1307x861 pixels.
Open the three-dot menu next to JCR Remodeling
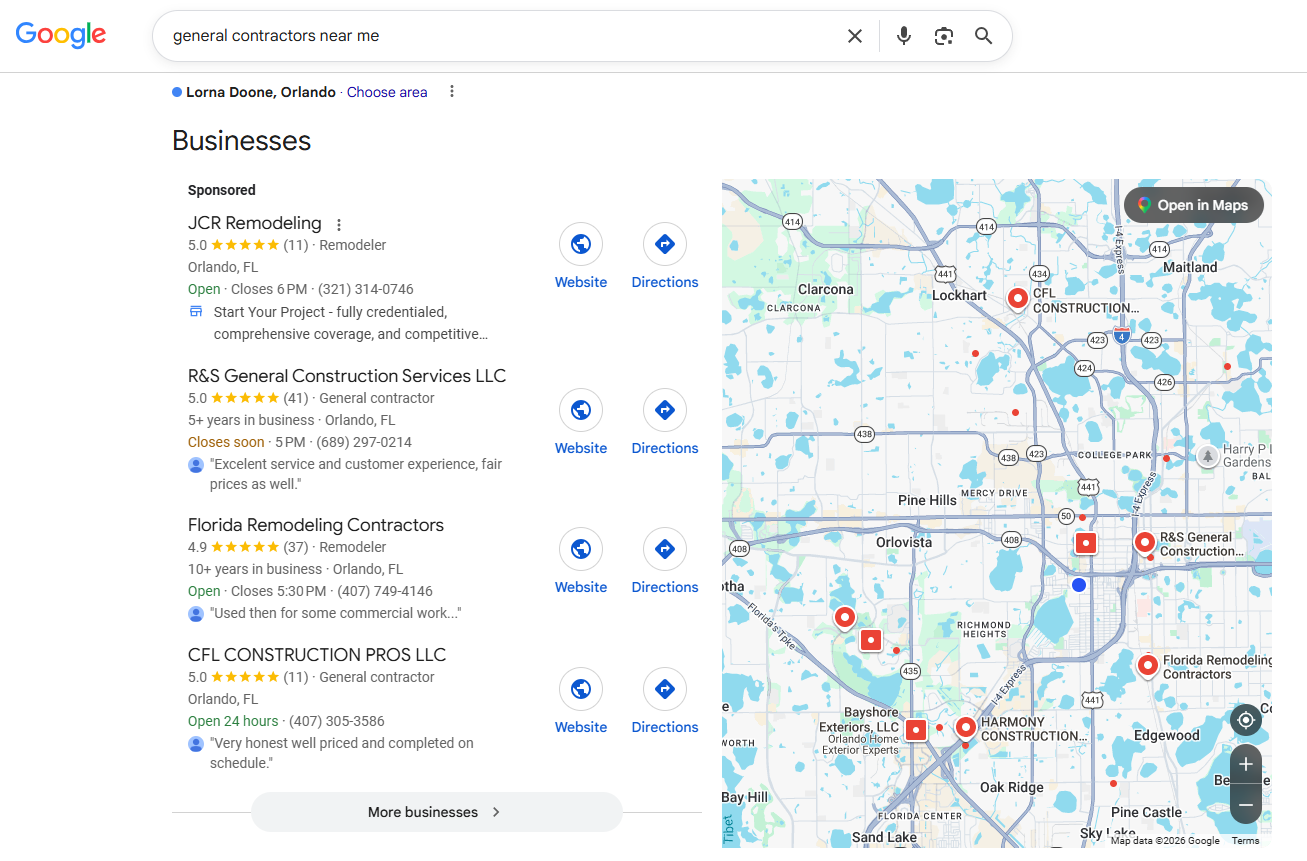coord(339,225)
